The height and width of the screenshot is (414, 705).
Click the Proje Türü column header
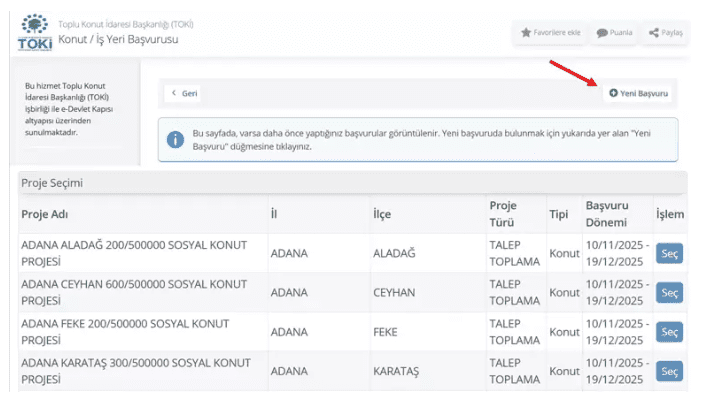pos(503,214)
